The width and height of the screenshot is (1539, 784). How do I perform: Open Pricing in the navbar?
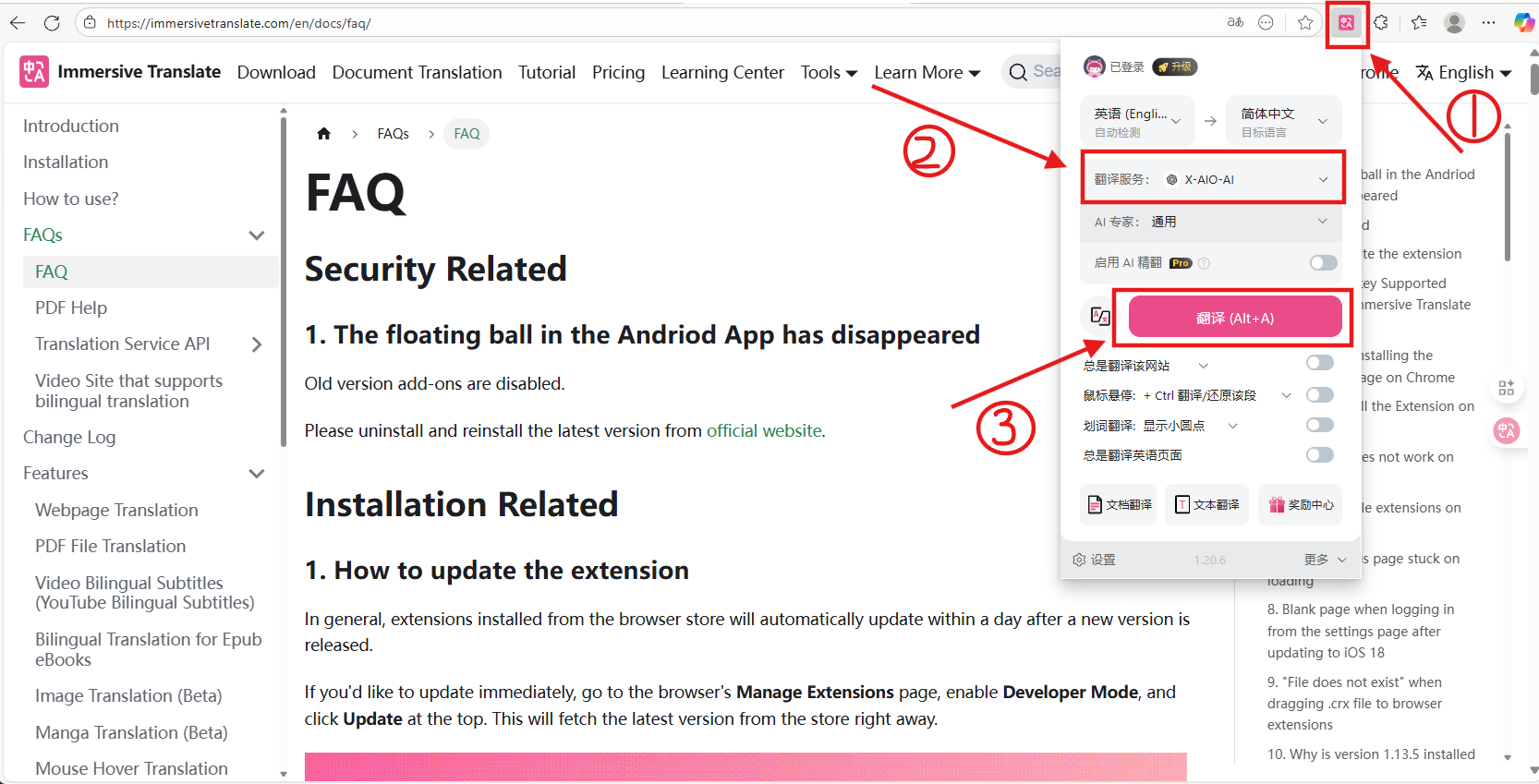pyautogui.click(x=618, y=72)
